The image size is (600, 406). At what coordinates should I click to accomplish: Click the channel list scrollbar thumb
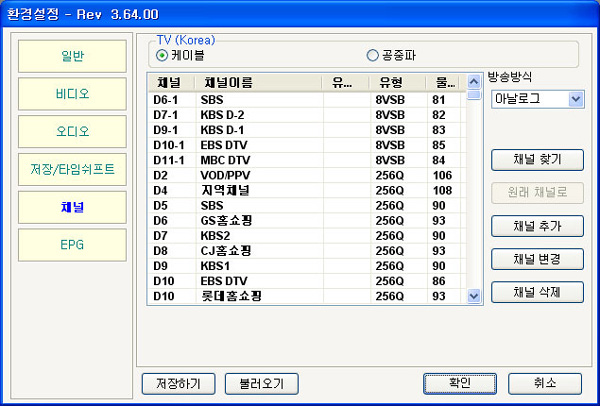(x=474, y=95)
